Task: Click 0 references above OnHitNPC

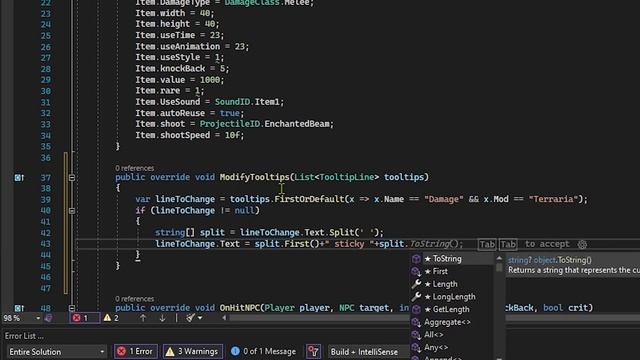Action: coord(135,299)
